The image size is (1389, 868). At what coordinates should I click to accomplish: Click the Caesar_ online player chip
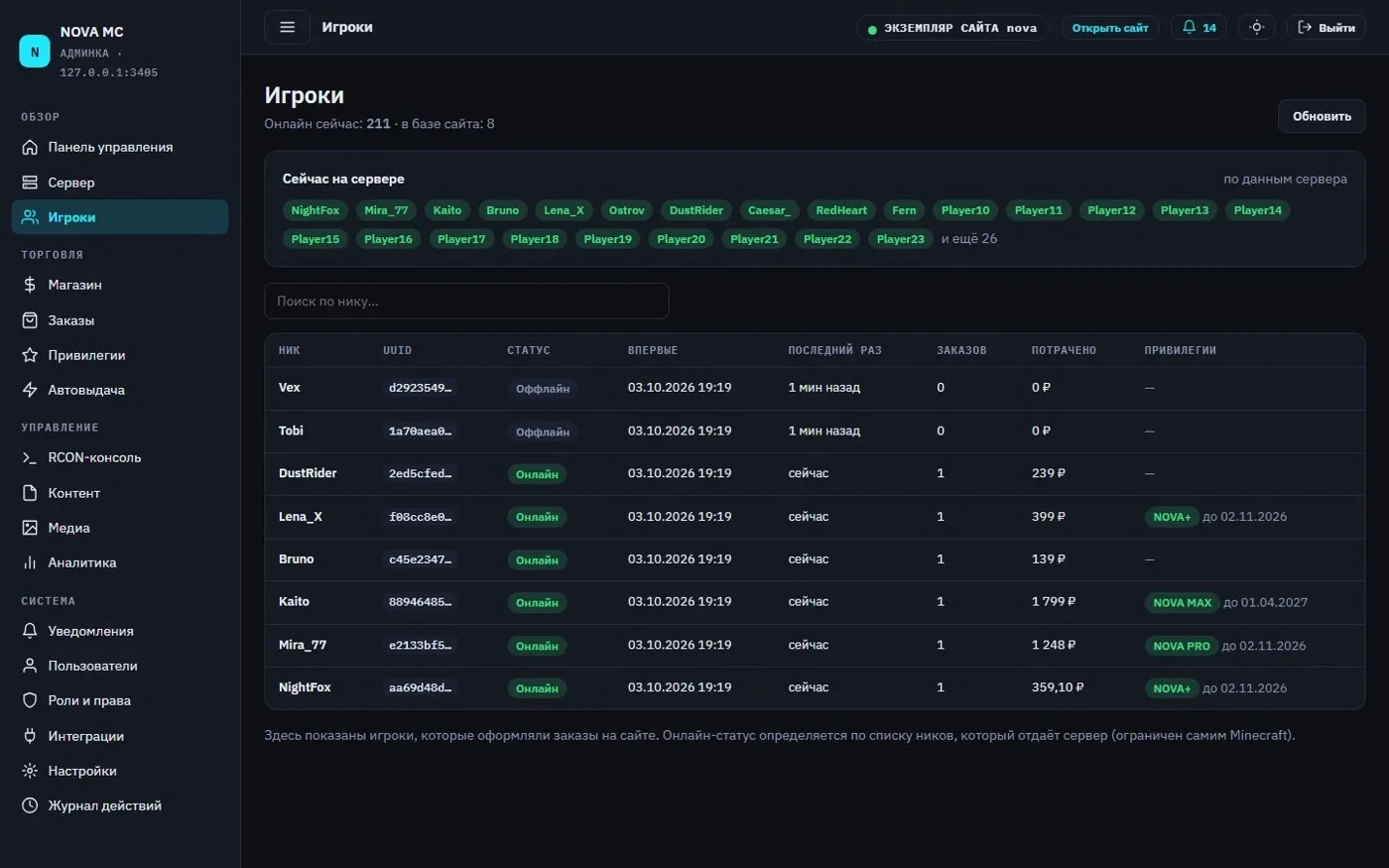pyautogui.click(x=769, y=210)
